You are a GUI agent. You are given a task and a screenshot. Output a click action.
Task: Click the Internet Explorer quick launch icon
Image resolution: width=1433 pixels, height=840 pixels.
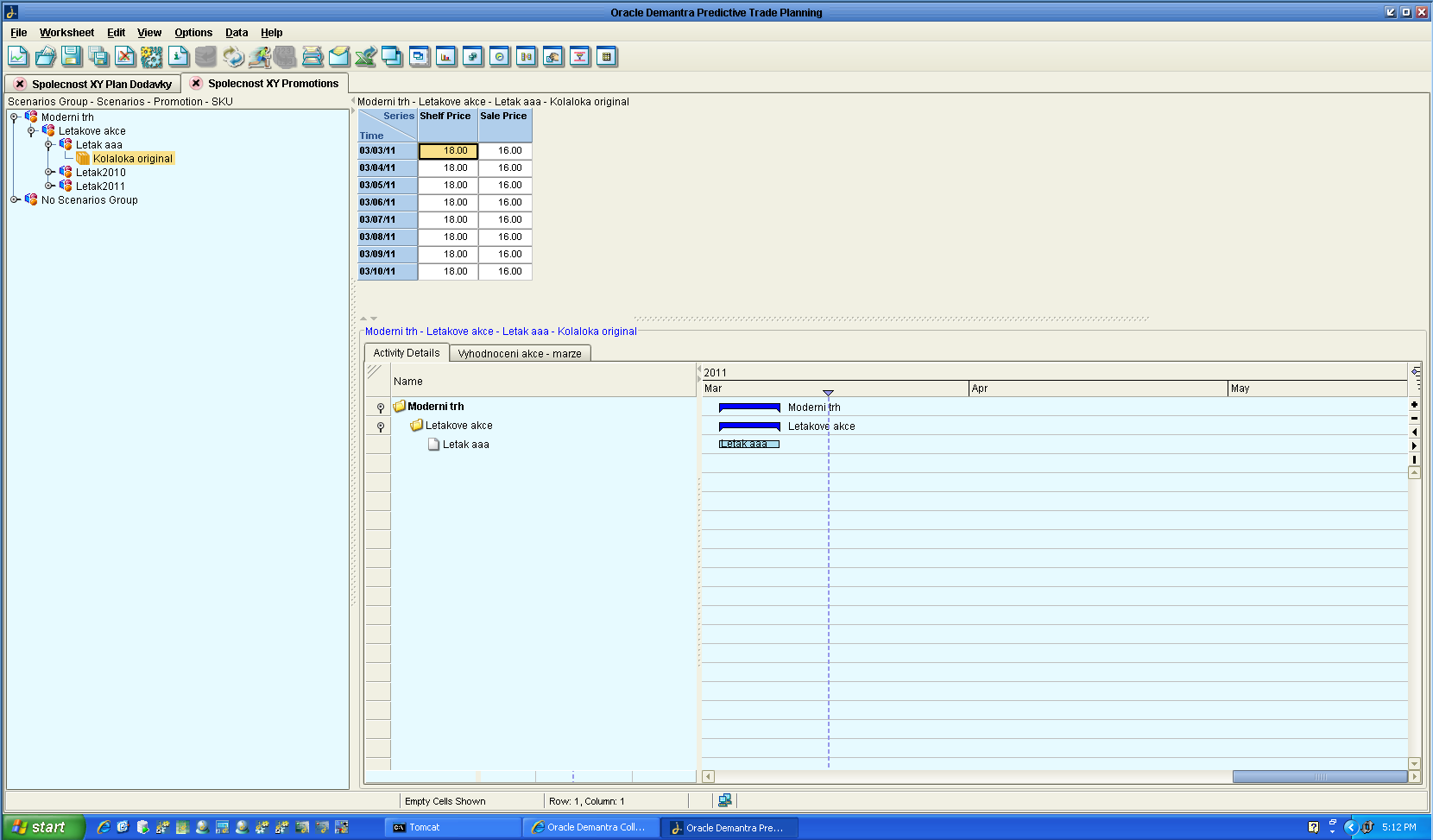(104, 827)
